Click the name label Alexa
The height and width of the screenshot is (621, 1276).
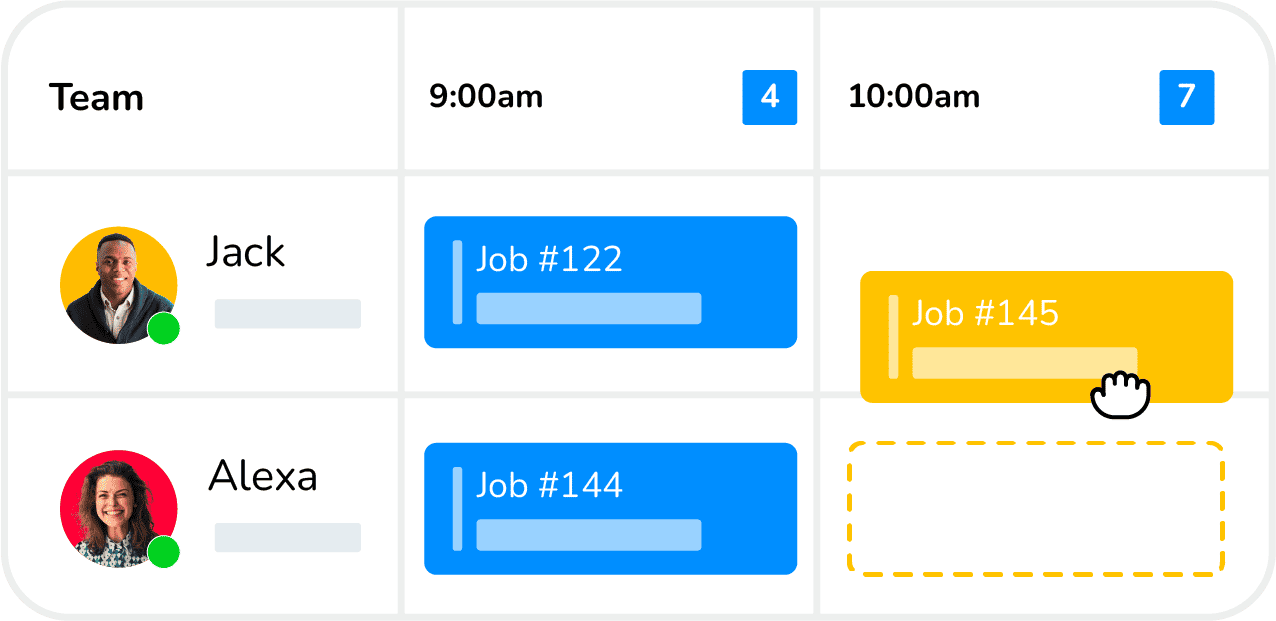tap(264, 476)
